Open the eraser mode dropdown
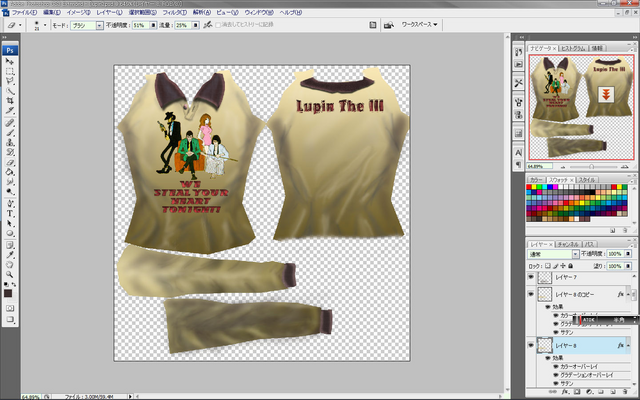This screenshot has width=640, height=400. tap(100, 25)
